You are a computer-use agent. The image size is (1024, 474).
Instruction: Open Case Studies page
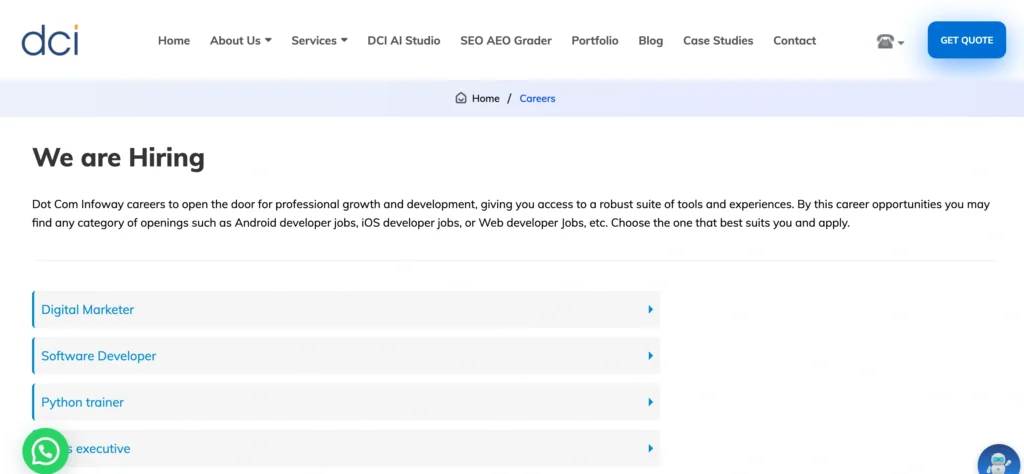[x=718, y=40]
